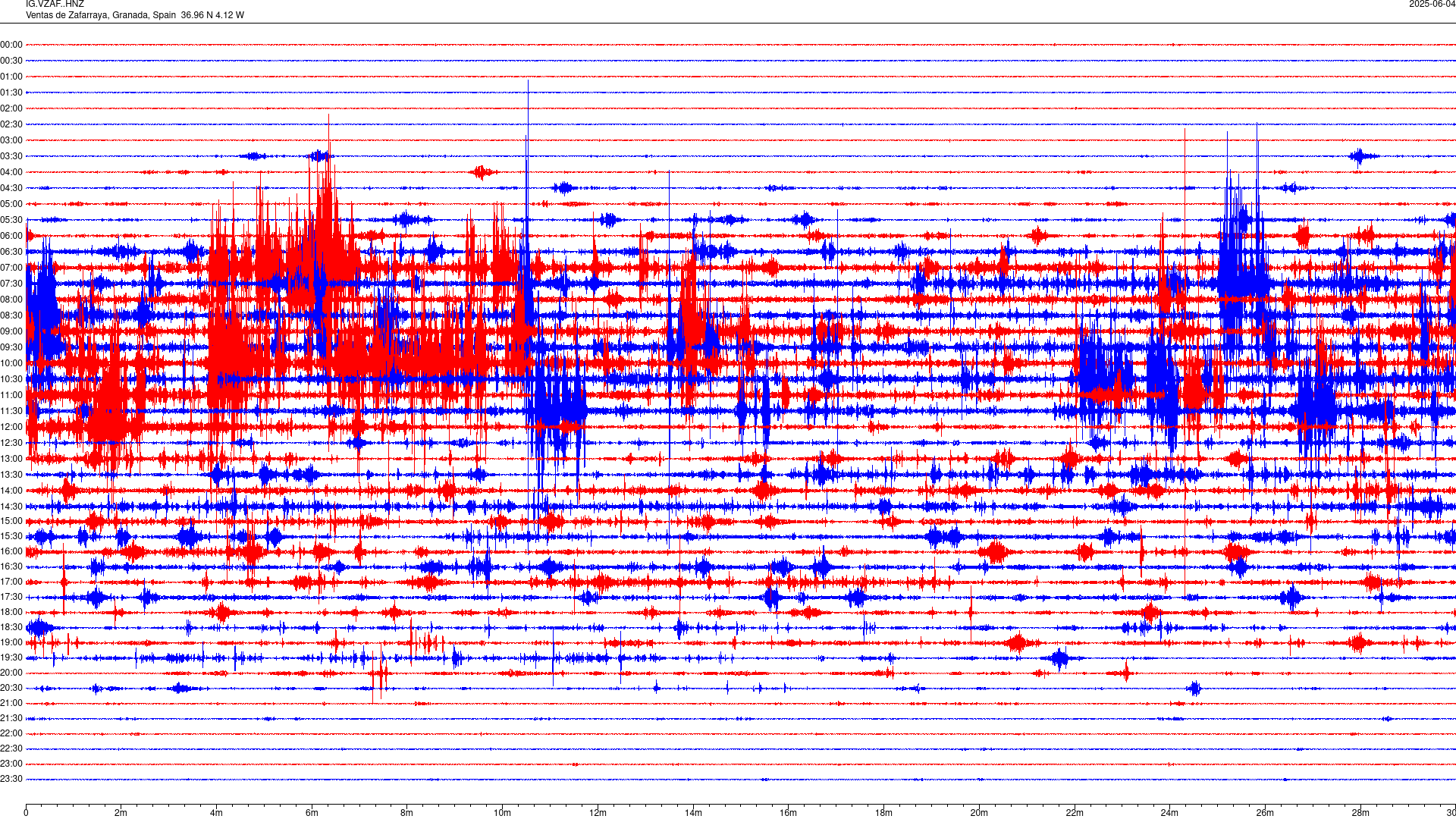The image size is (1456, 819).
Task: Click the 10m tick on time axis
Action: coord(502,813)
